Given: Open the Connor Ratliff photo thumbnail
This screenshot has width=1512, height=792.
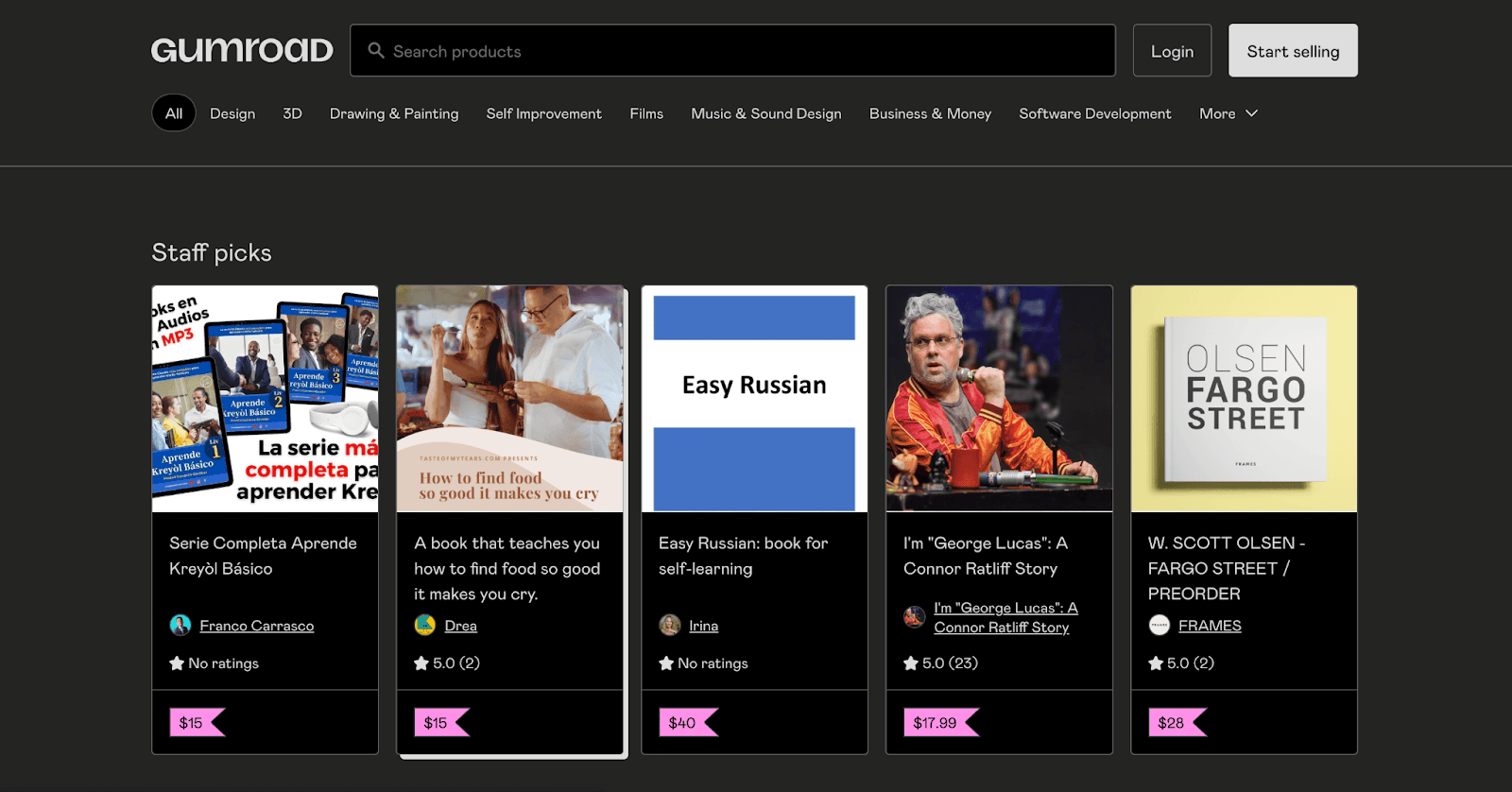Looking at the screenshot, I should pyautogui.click(x=999, y=399).
